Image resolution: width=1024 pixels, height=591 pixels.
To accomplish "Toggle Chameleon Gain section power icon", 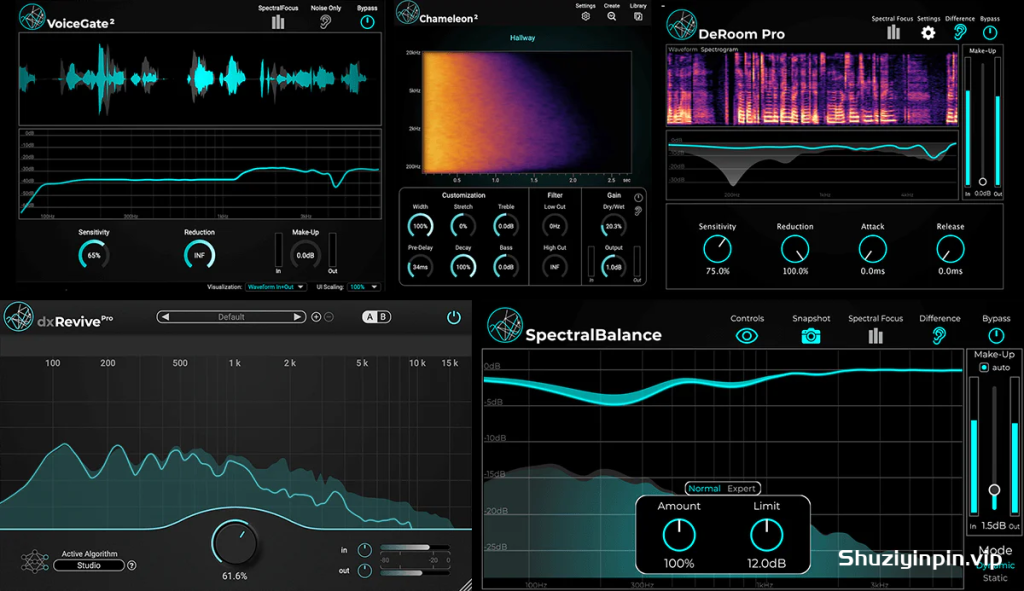I will 638,197.
